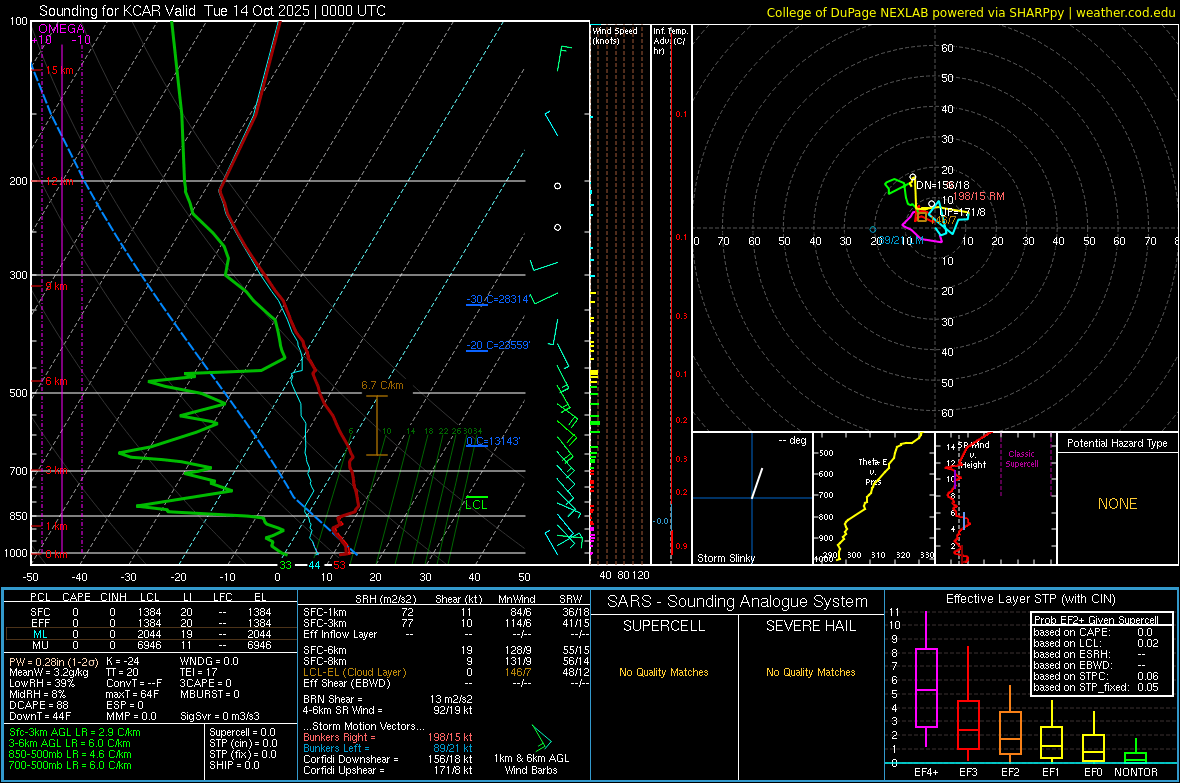Click the surface wetbulb value 44
1180x783 pixels.
[x=314, y=565]
